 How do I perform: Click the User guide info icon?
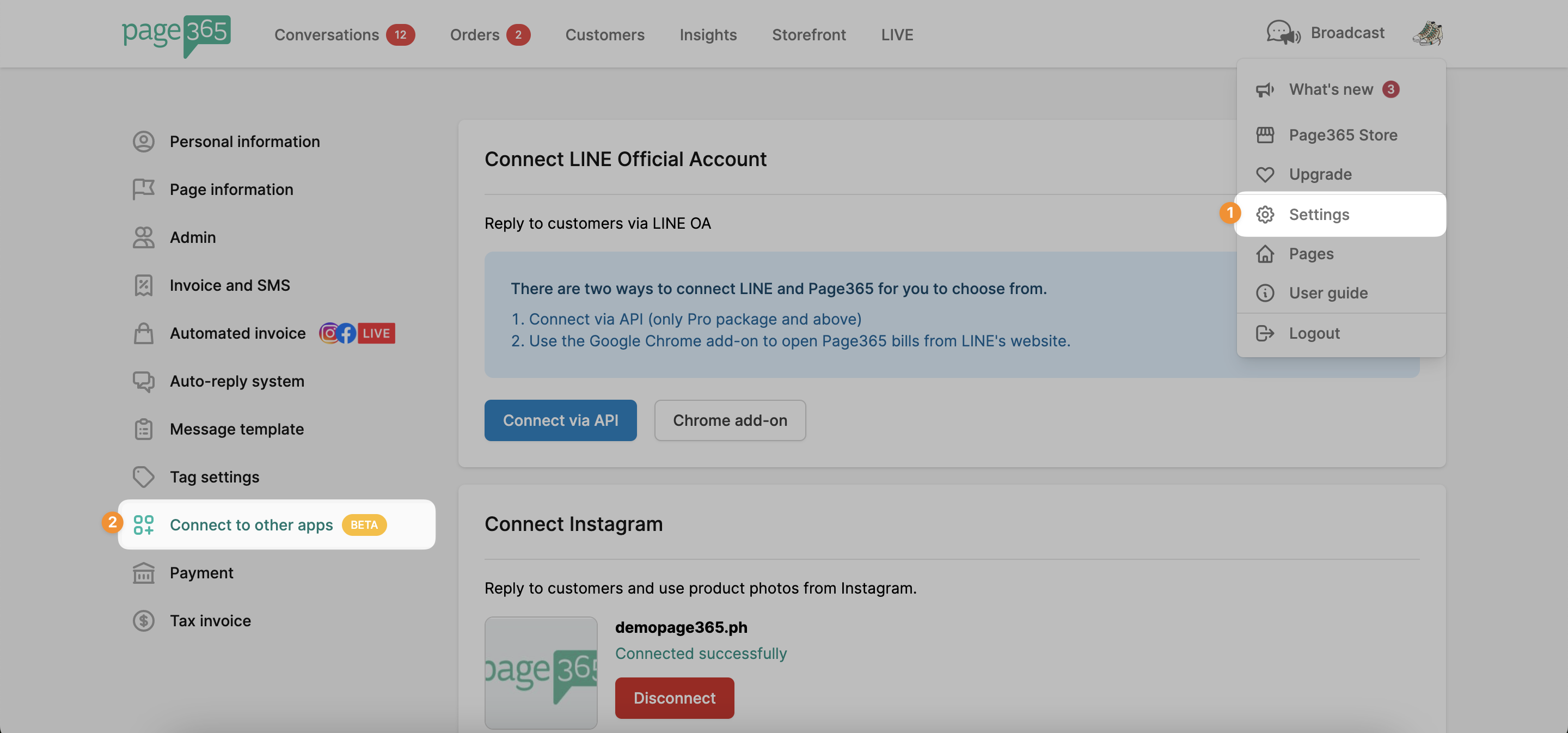coord(1265,293)
